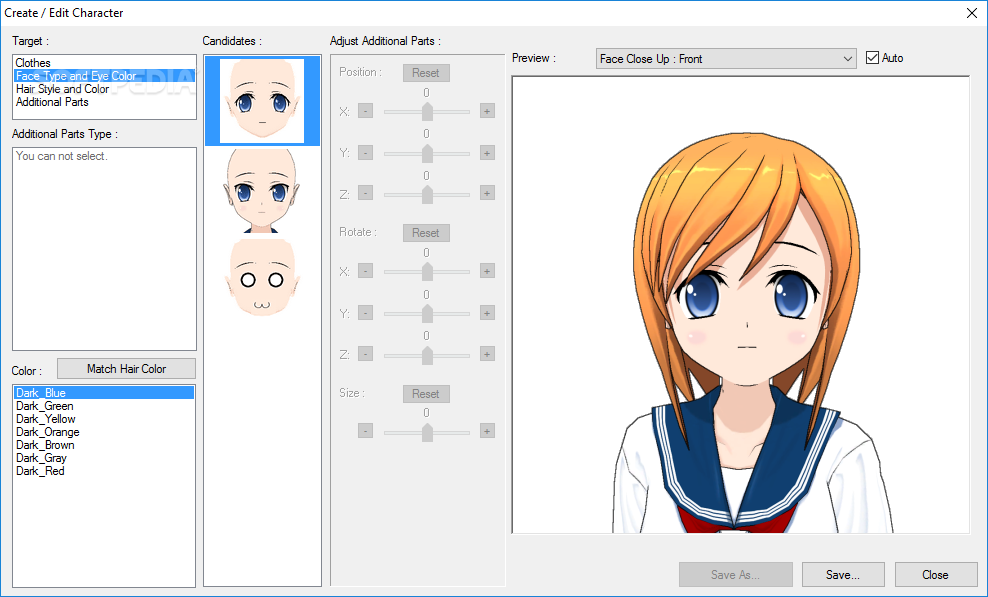Select Additional Parts in the Target list

coord(104,102)
